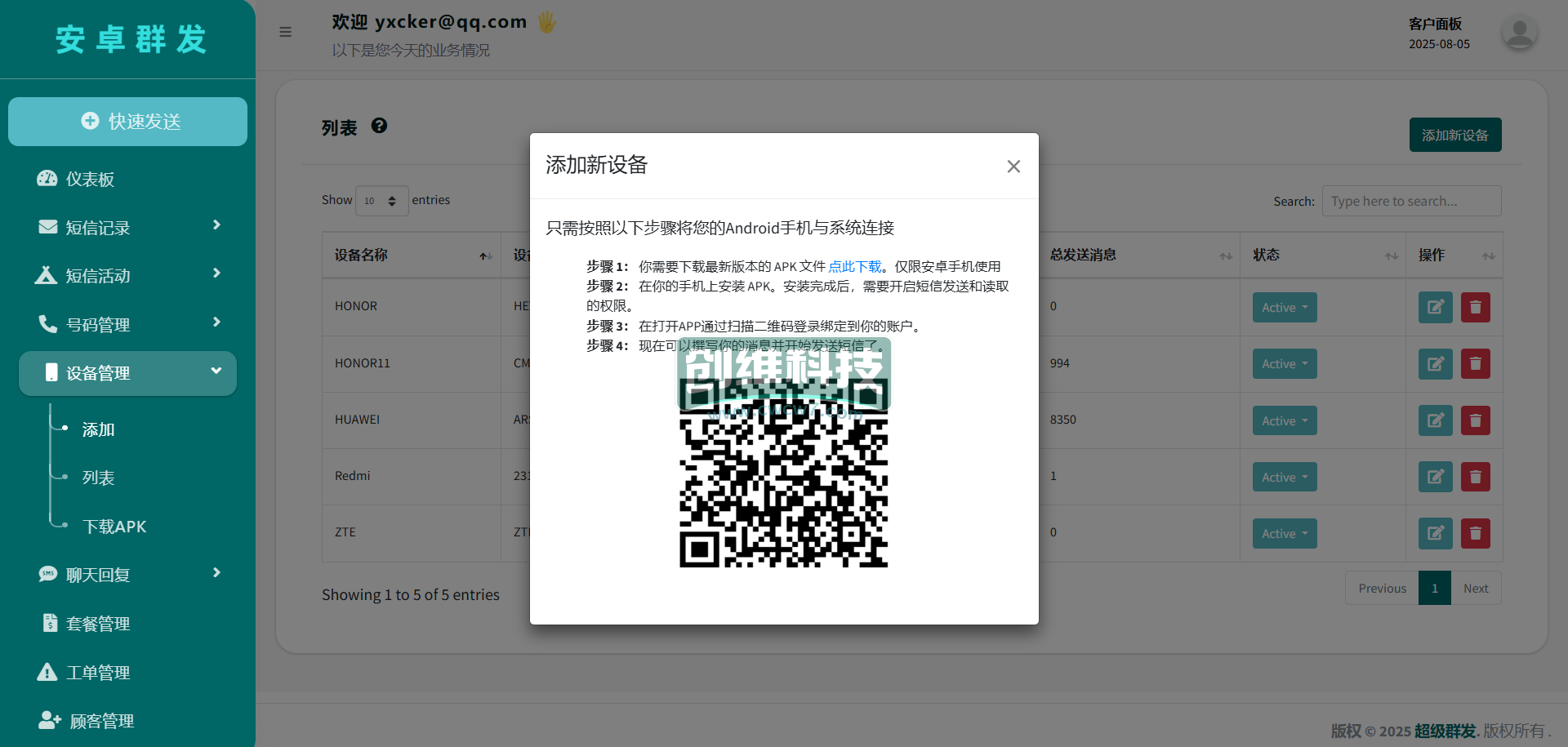Image resolution: width=1568 pixels, height=747 pixels.
Task: Edit the HUAWEI device
Action: tap(1435, 420)
